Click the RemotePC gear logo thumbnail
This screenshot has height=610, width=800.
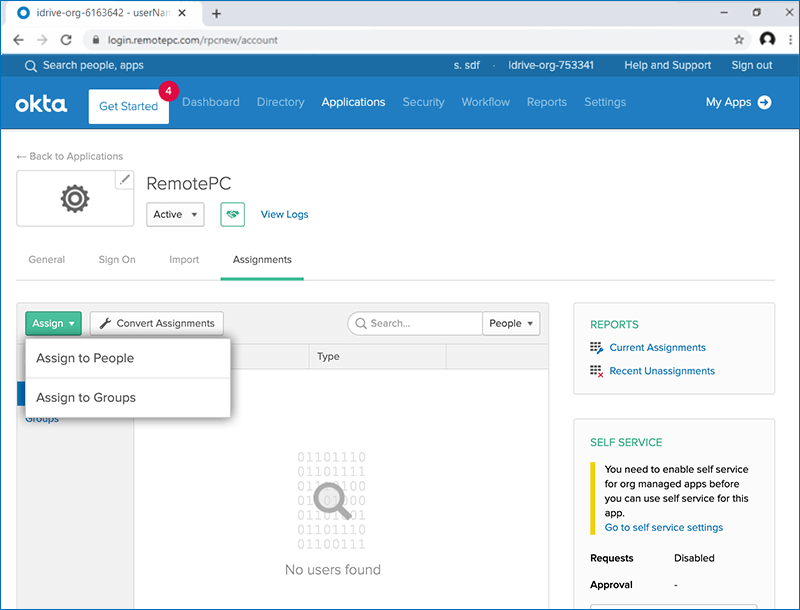pyautogui.click(x=75, y=198)
